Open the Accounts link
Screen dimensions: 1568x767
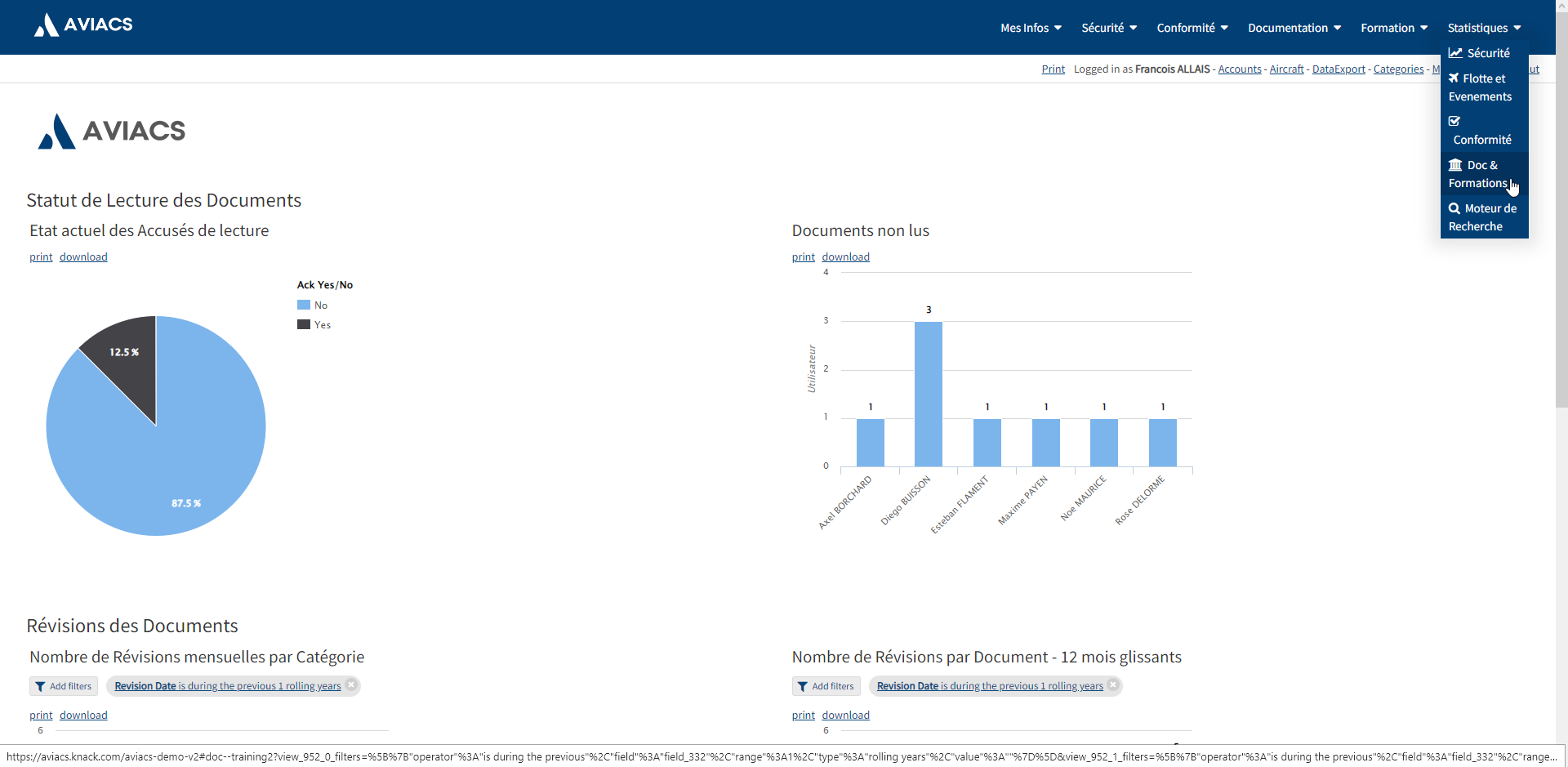click(x=1240, y=69)
